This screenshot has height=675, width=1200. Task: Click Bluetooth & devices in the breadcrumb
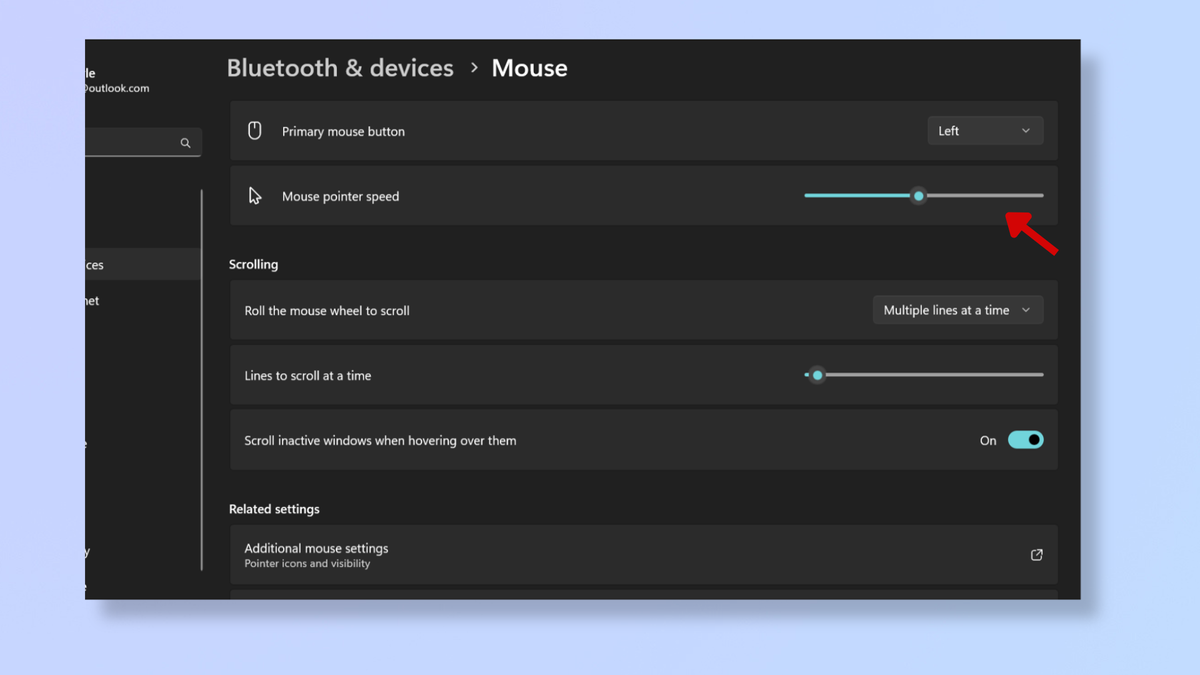[340, 68]
